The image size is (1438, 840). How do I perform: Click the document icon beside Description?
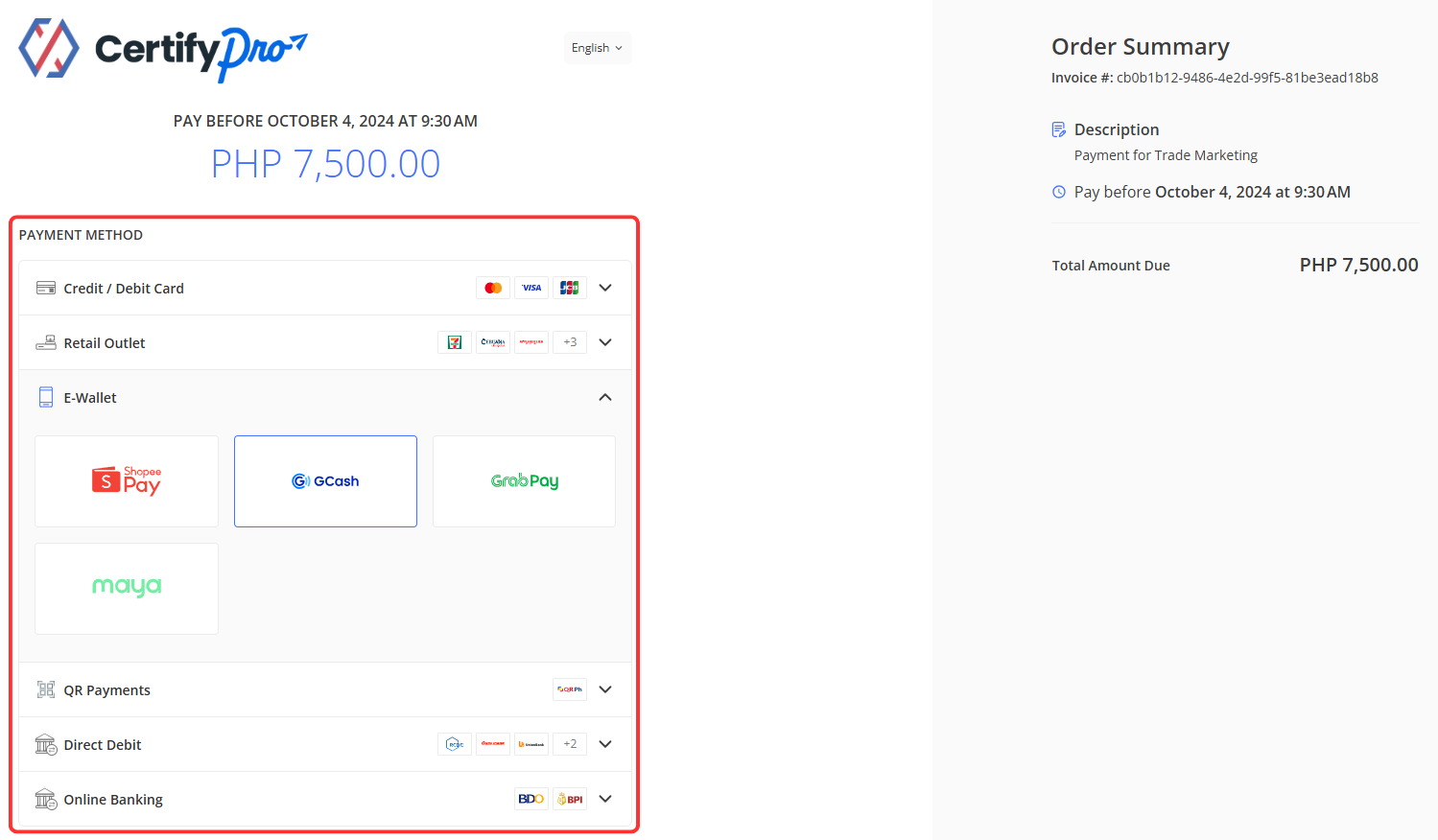(x=1059, y=129)
